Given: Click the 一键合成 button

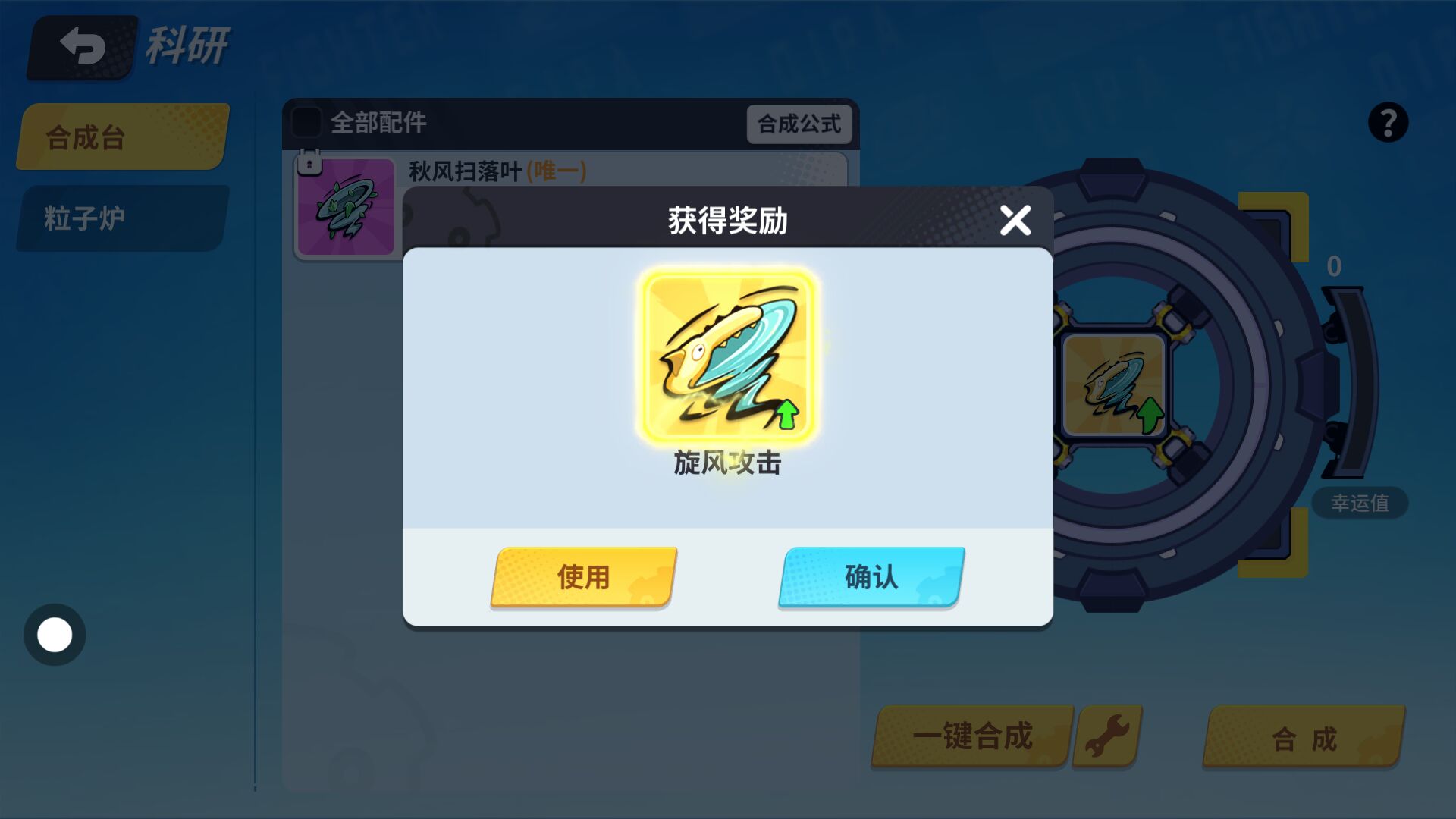Looking at the screenshot, I should (973, 736).
